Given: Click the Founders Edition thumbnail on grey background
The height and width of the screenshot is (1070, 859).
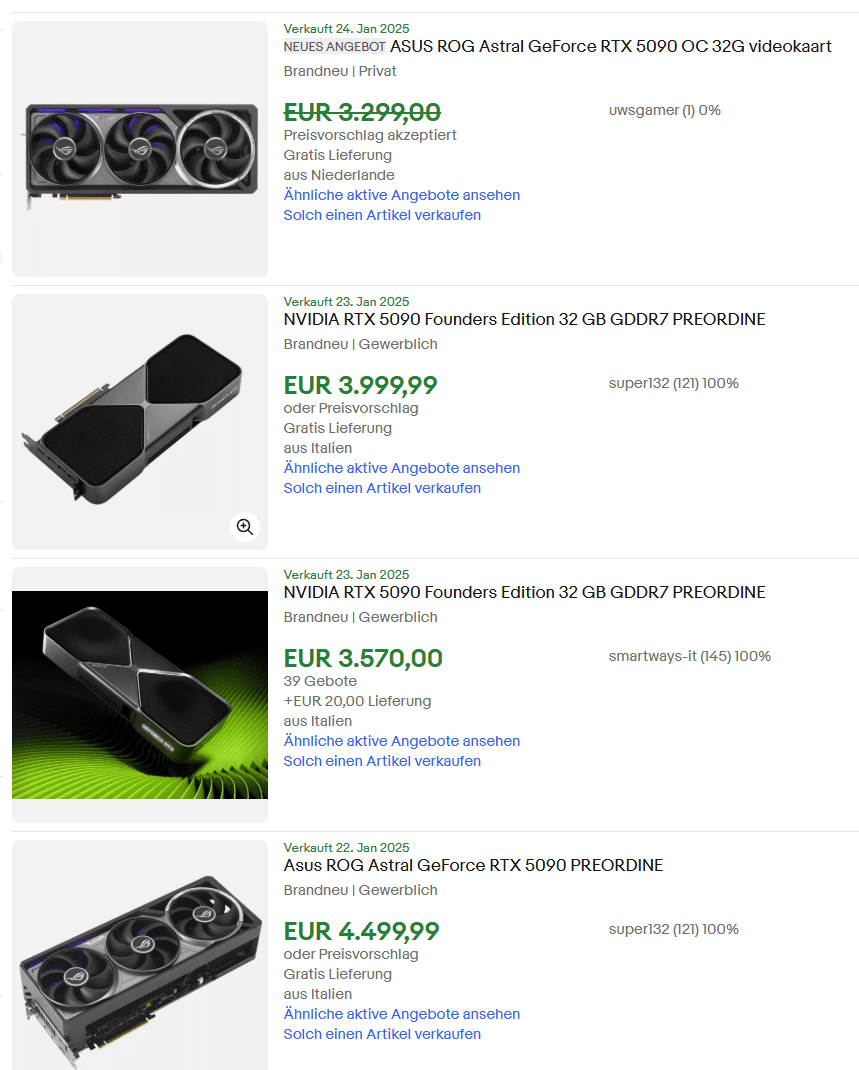Looking at the screenshot, I should tap(140, 421).
